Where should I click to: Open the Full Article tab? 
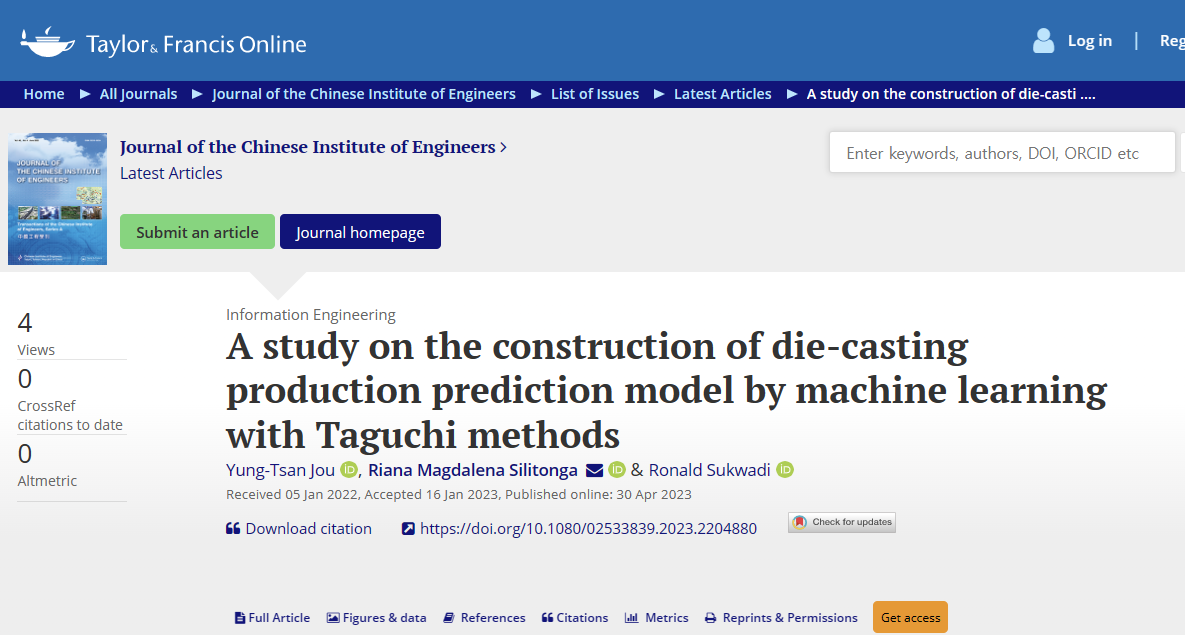(x=272, y=618)
